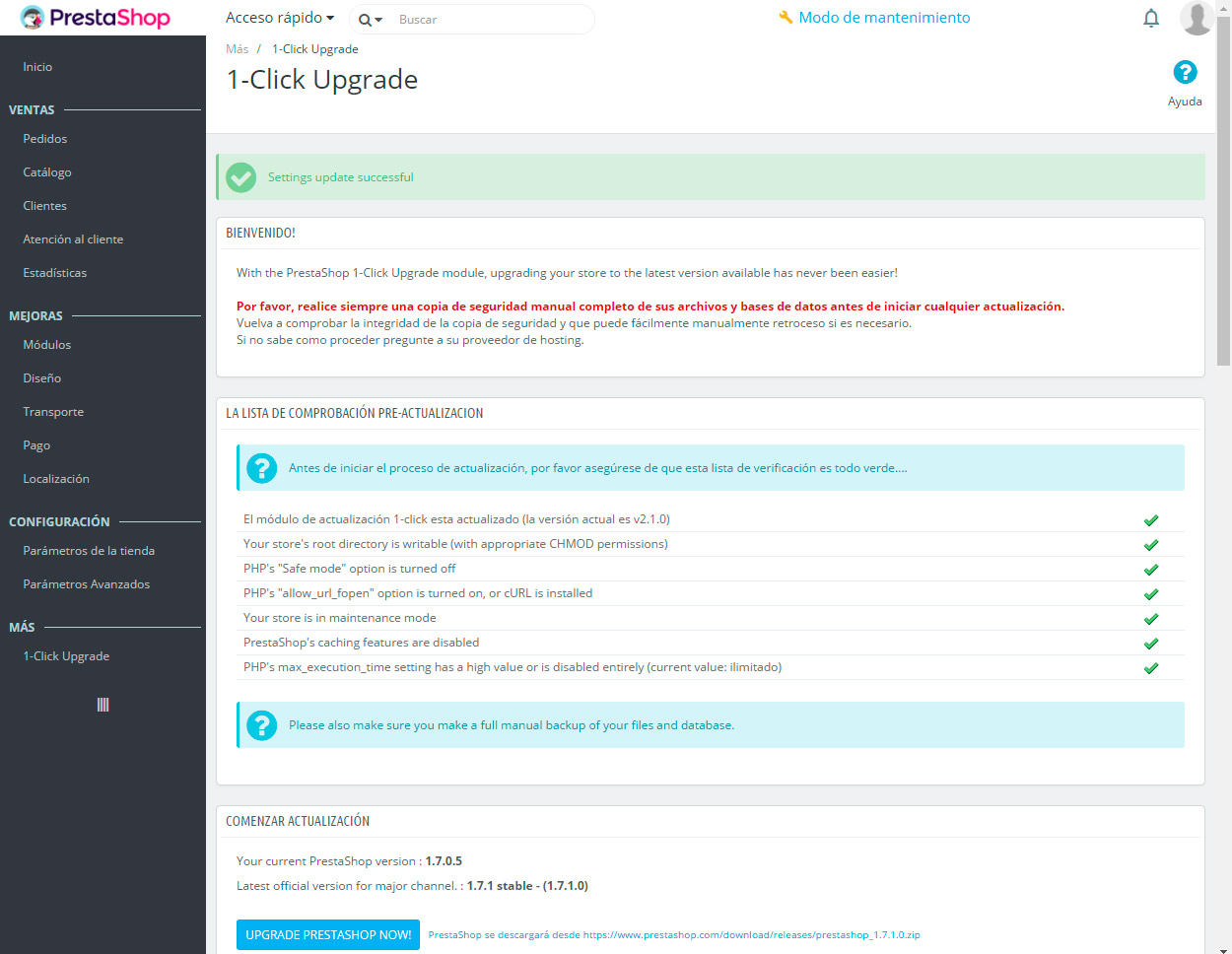Open Inicio in the sidebar

click(x=37, y=67)
